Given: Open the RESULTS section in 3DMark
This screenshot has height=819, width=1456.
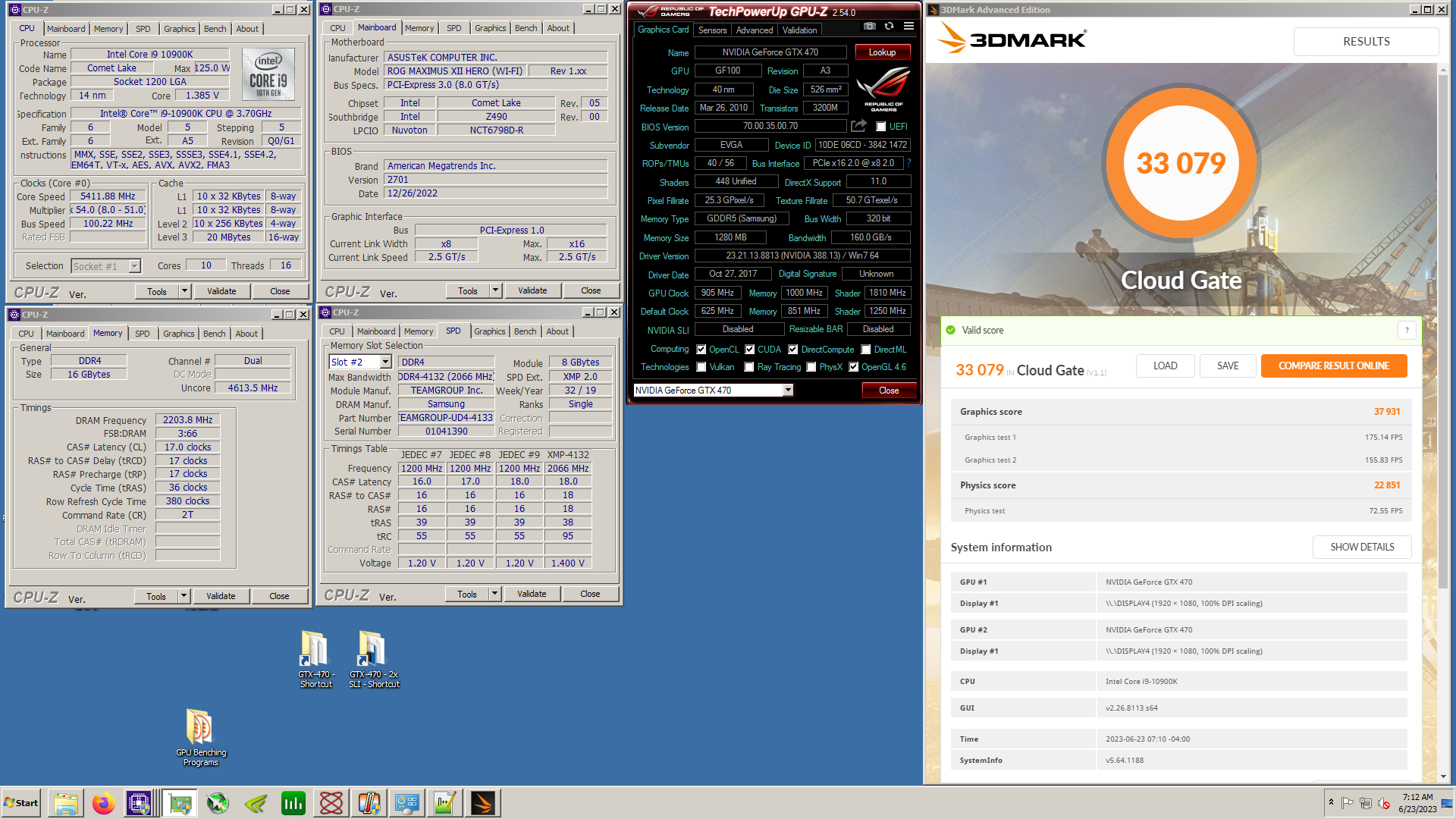Looking at the screenshot, I should point(1366,42).
